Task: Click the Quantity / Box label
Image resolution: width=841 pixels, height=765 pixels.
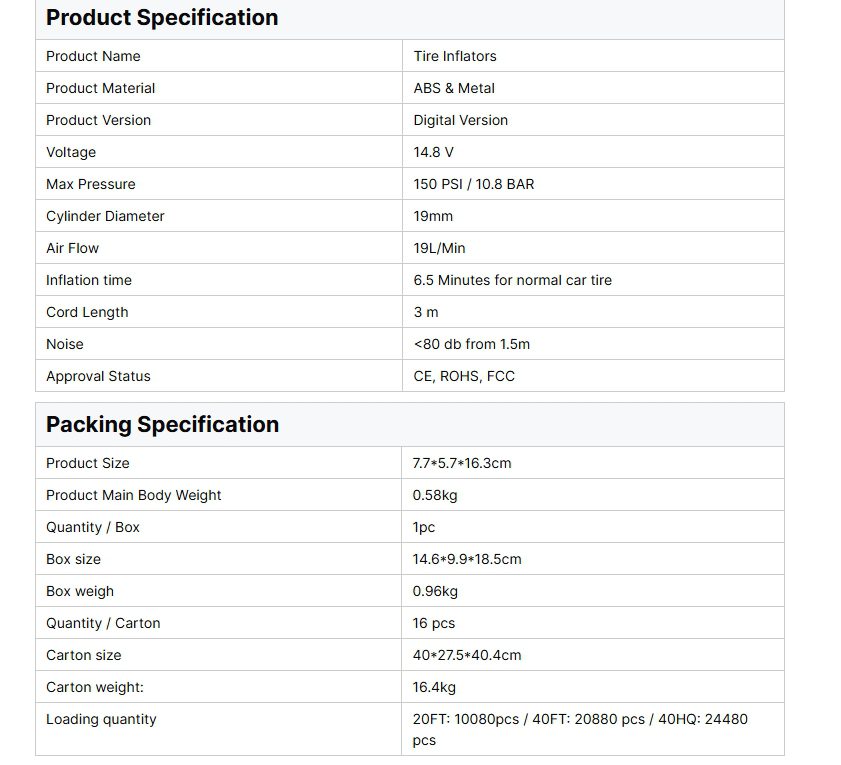Action: click(x=93, y=527)
